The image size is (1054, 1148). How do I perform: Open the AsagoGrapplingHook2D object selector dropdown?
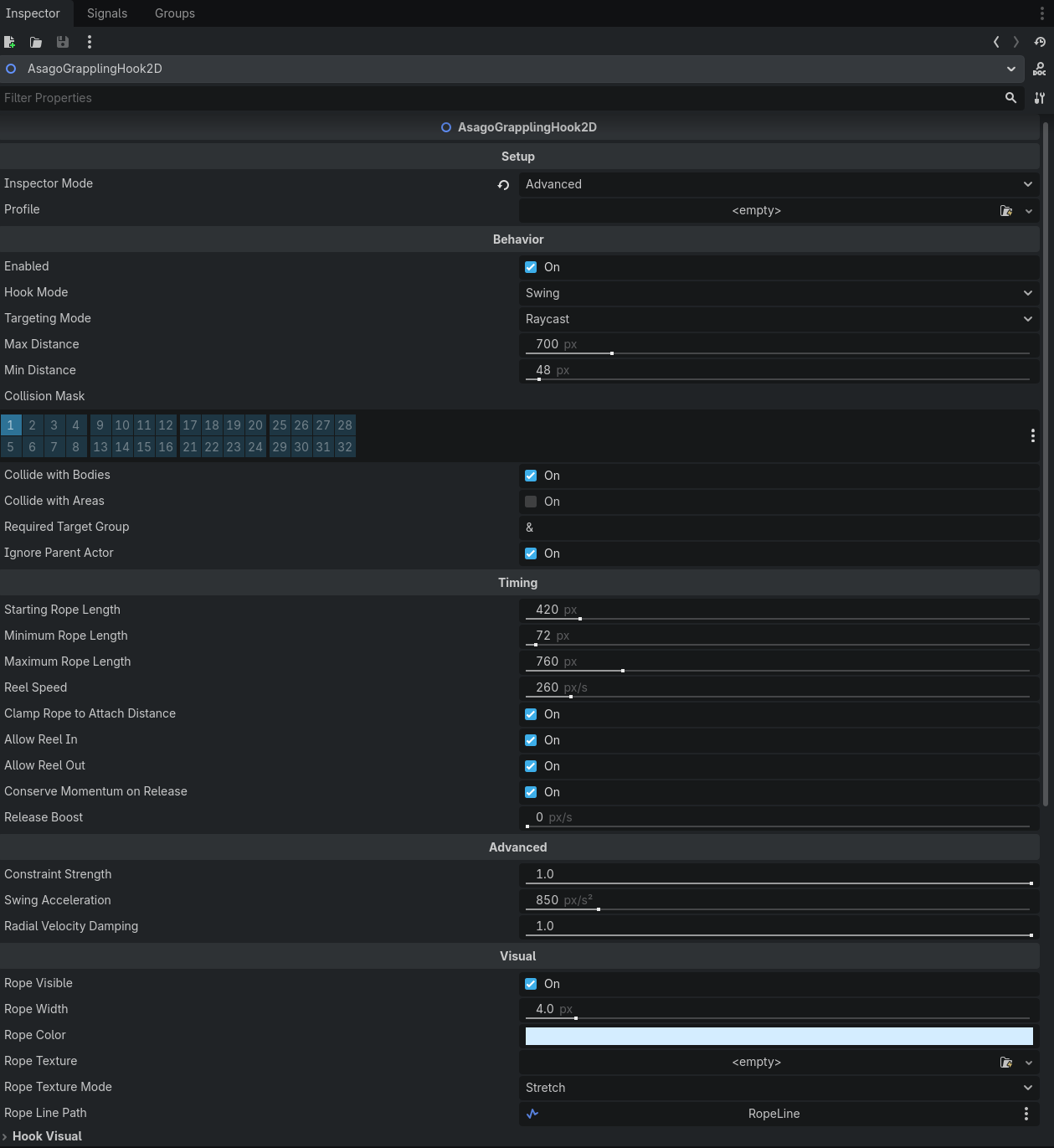click(x=512, y=69)
